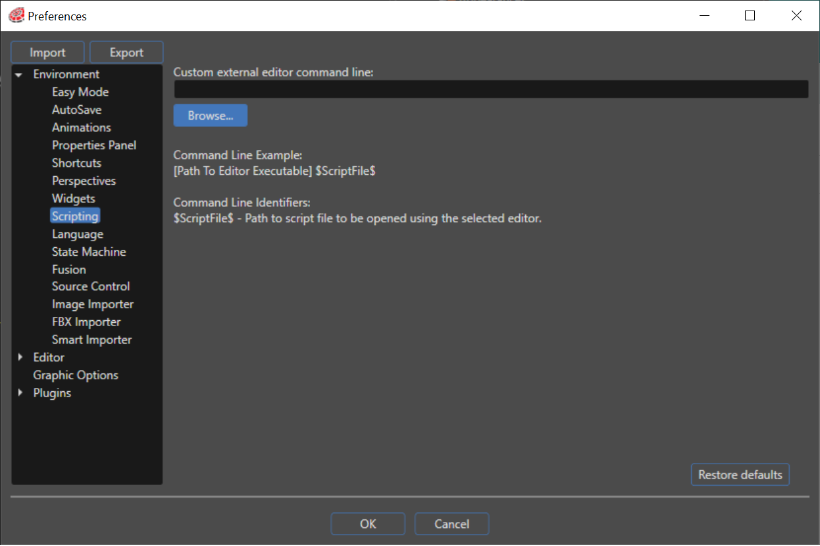820x546 pixels.
Task: Minimize the Preferences window
Action: click(x=704, y=16)
